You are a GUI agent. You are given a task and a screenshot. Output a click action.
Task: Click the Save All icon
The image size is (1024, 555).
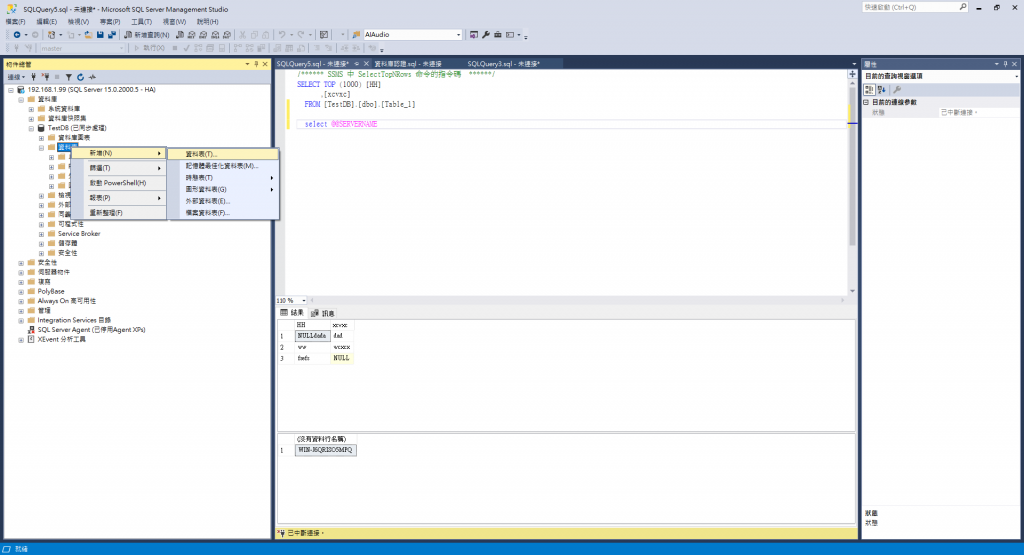pyautogui.click(x=112, y=35)
